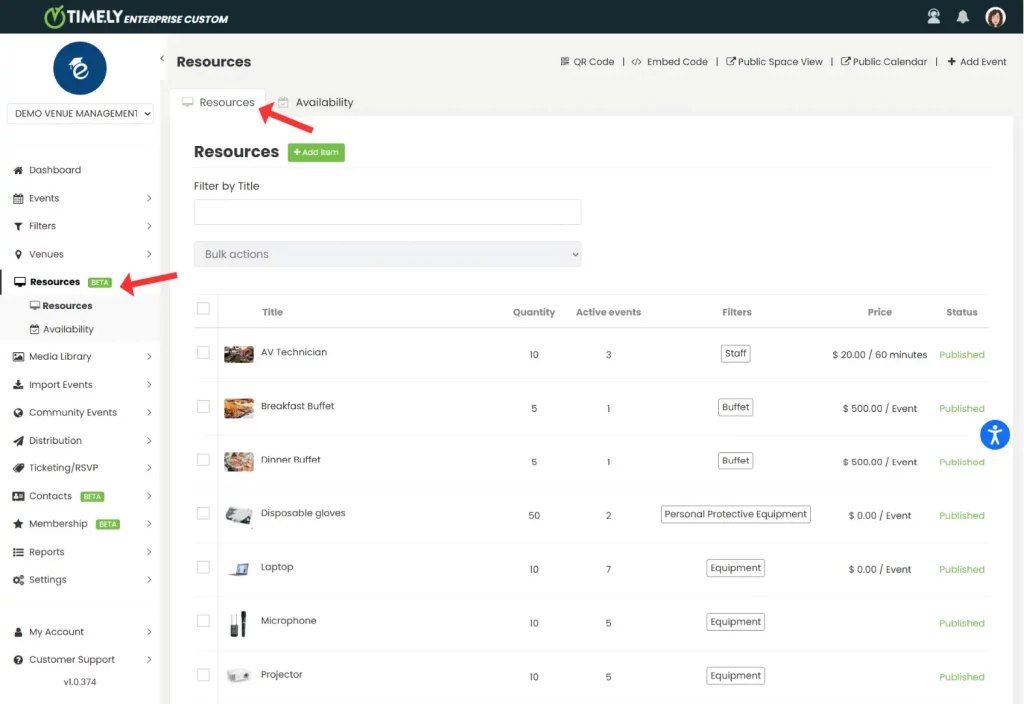Open the support agent icon in header

point(934,16)
